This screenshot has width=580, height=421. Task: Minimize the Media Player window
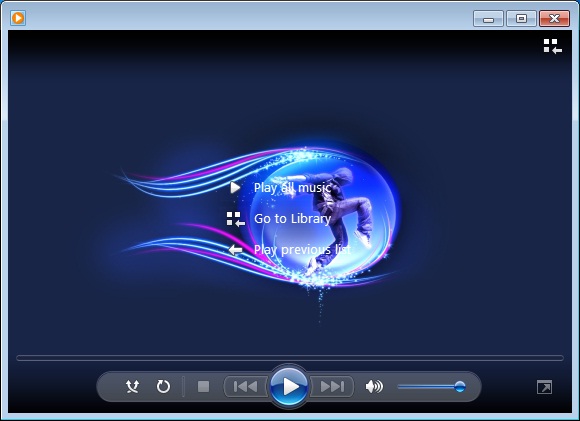tap(488, 18)
